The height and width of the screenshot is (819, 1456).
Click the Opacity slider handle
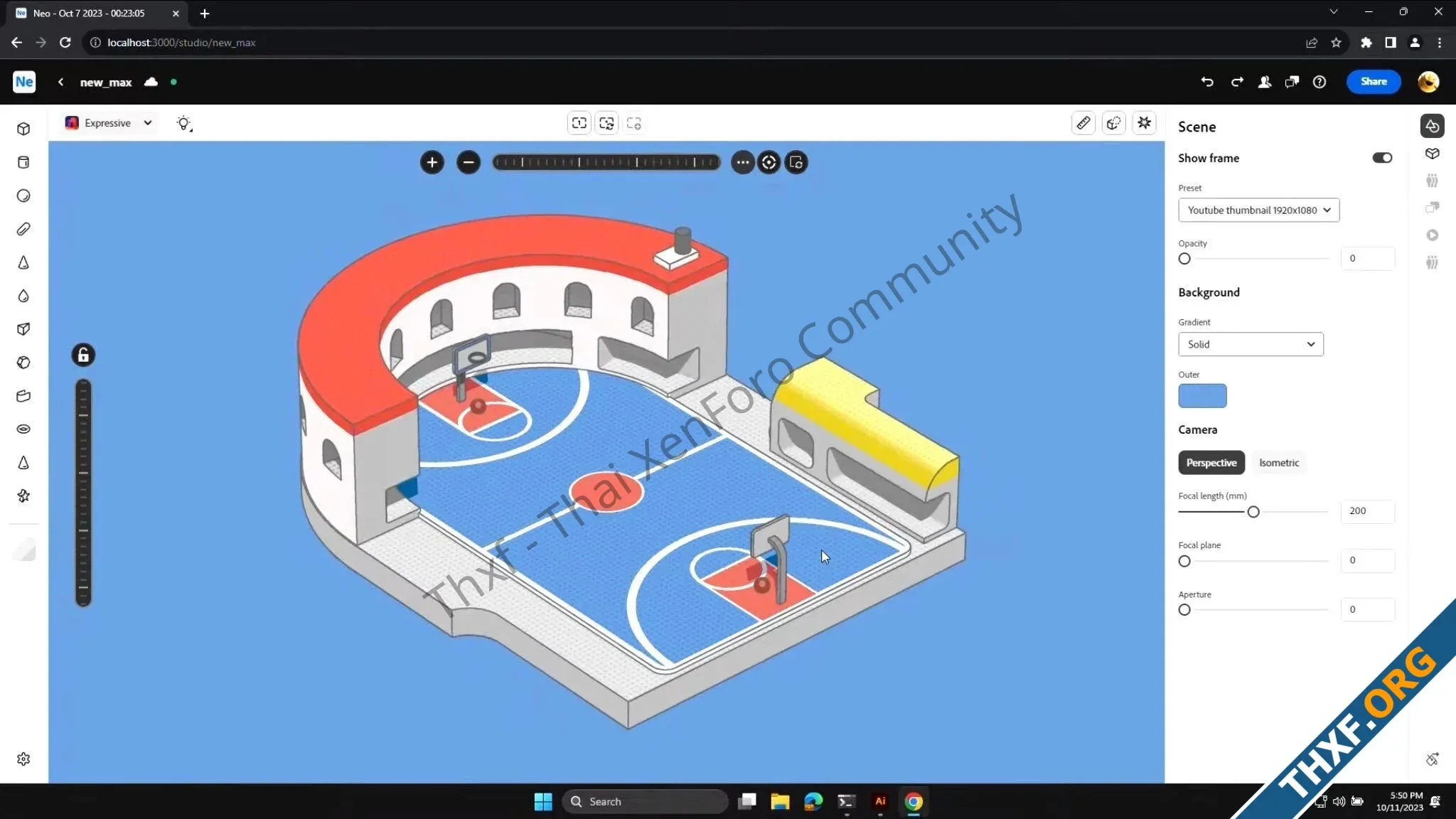pos(1184,259)
